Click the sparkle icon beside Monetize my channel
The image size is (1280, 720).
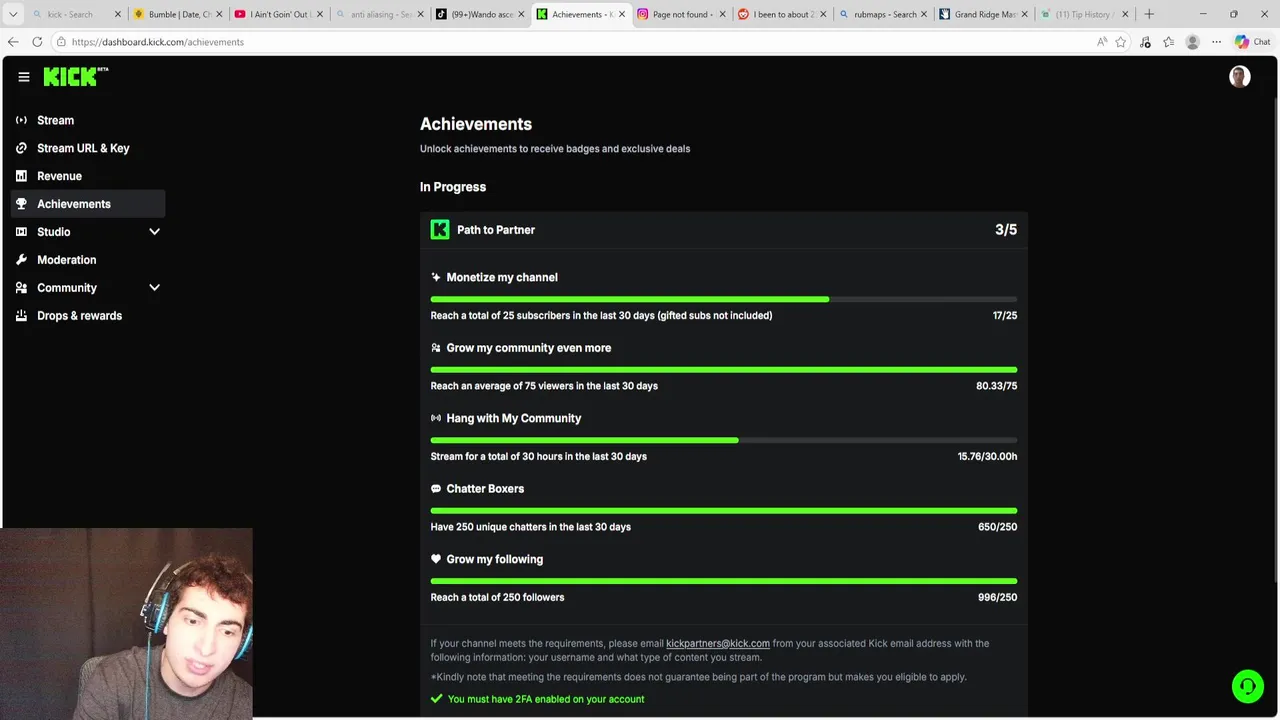[436, 277]
